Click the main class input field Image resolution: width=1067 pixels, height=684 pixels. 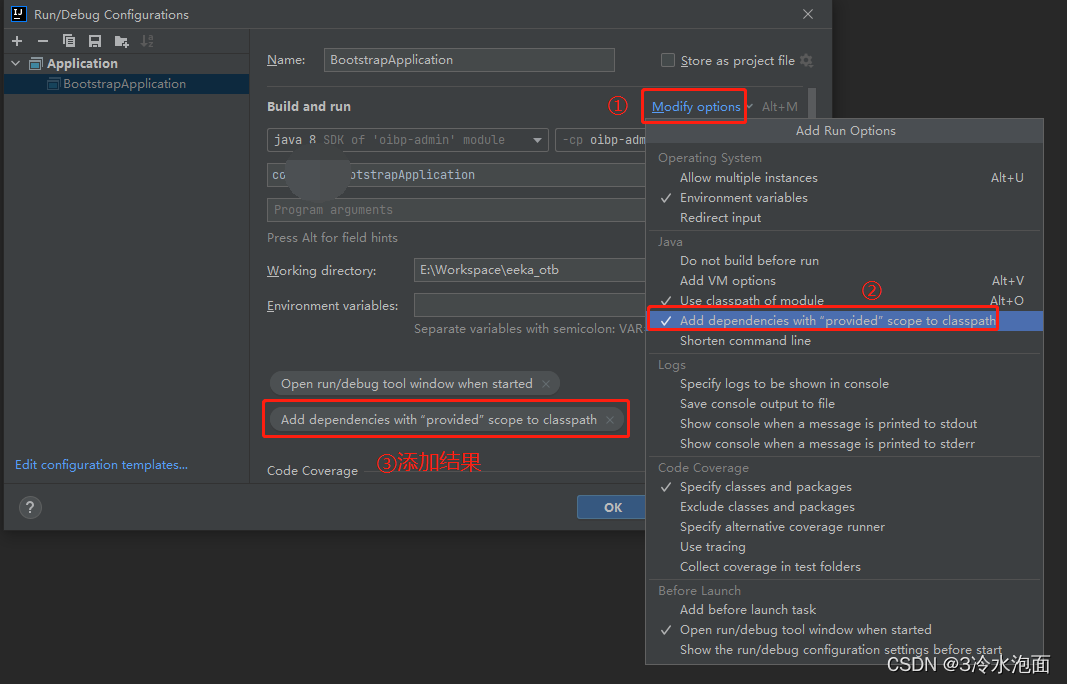click(x=456, y=175)
